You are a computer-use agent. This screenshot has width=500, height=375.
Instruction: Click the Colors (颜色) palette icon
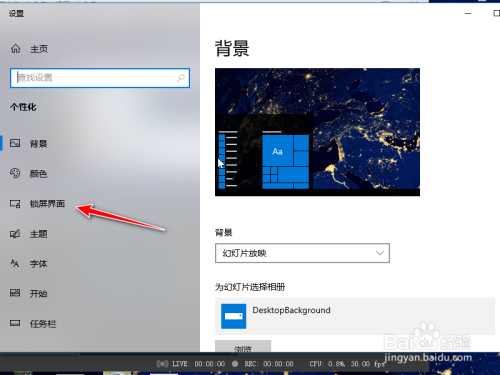[x=15, y=173]
